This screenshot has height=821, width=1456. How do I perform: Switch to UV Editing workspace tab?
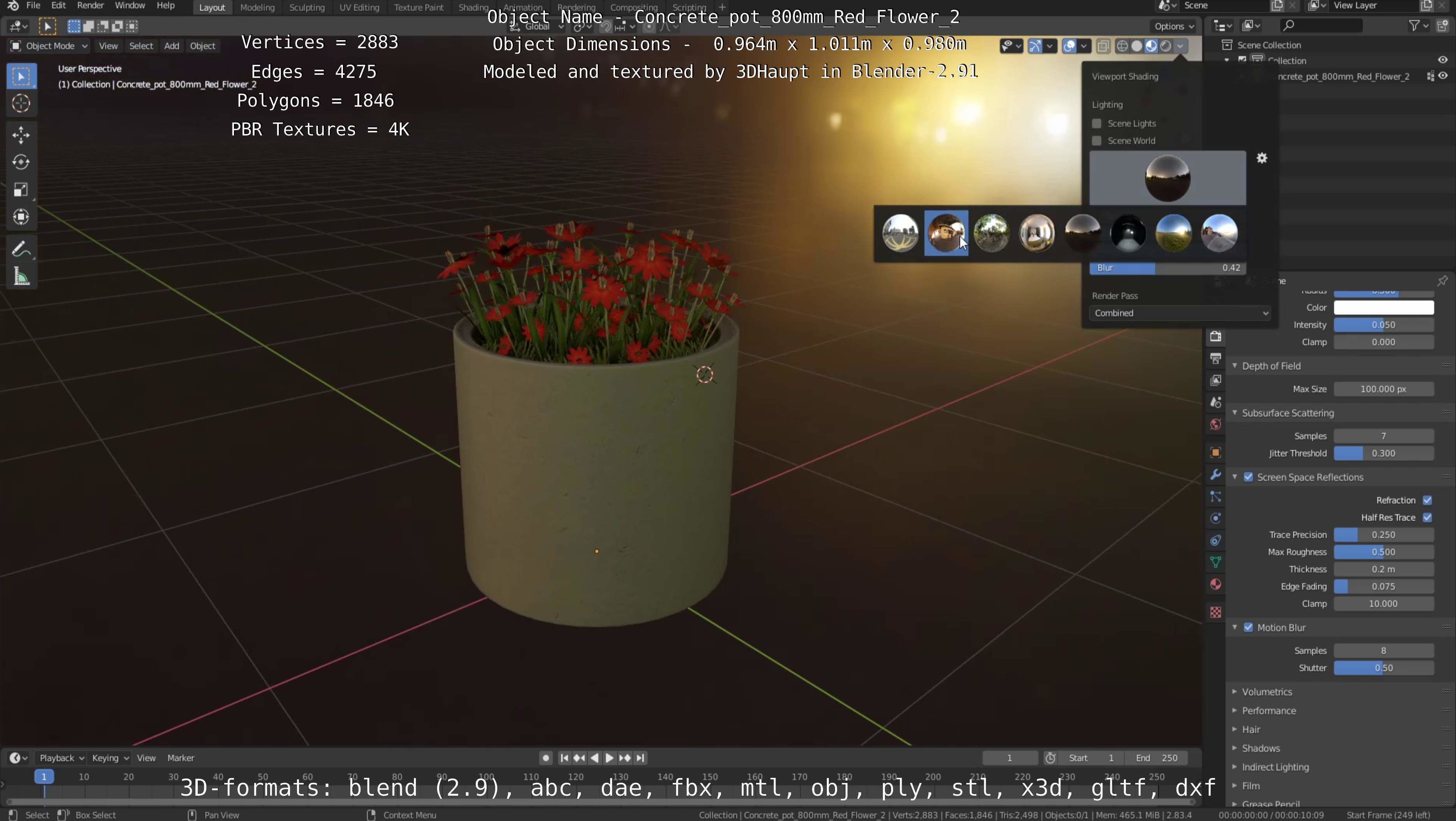[359, 7]
